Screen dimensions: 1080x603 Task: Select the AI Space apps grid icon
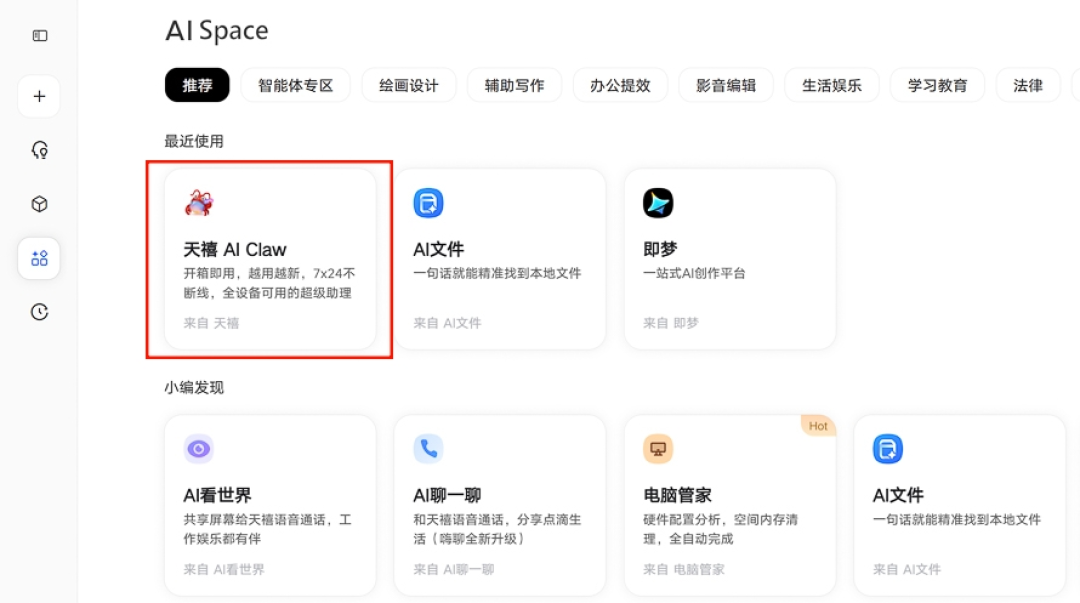point(39,258)
